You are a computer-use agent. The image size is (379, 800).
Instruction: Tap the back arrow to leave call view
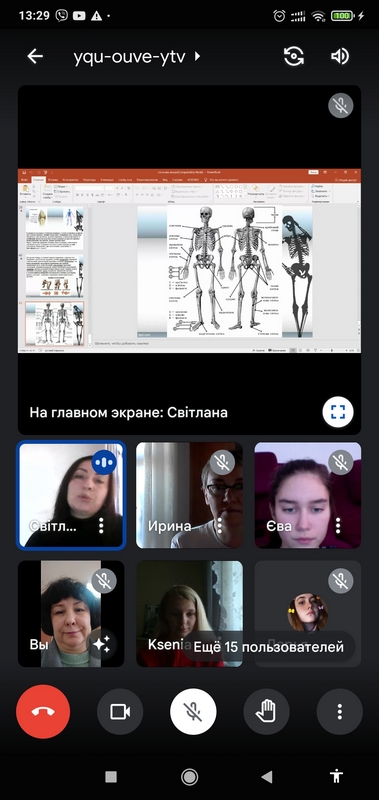point(35,56)
